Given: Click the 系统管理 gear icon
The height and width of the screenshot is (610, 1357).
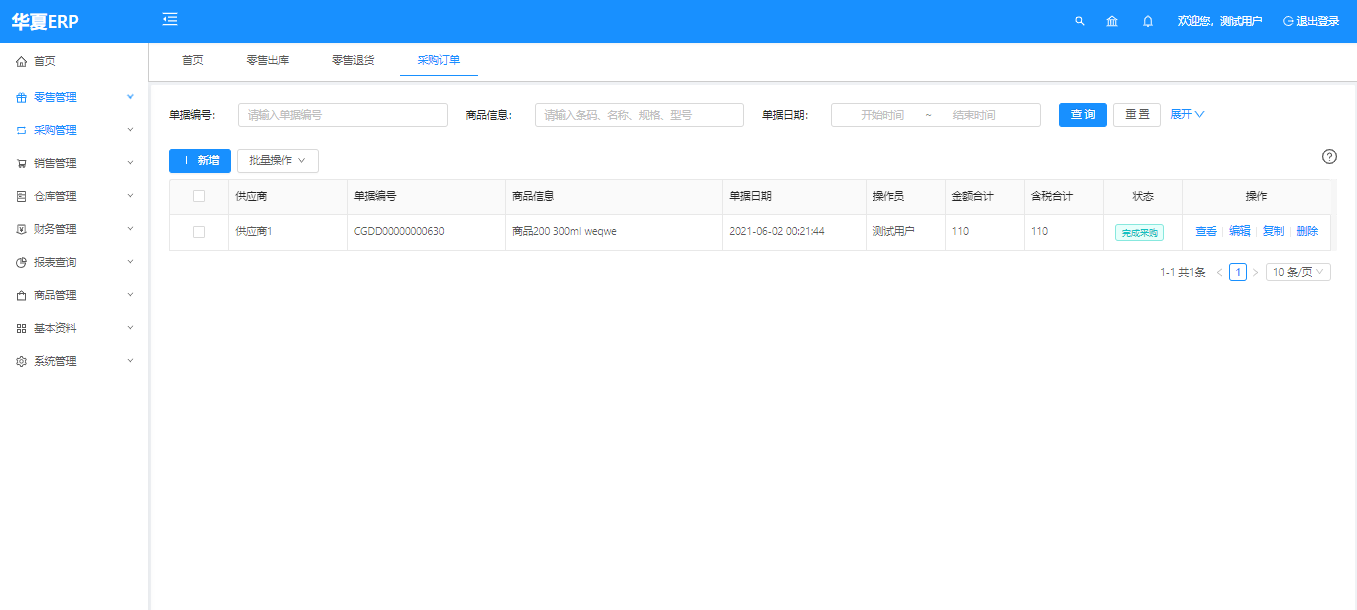Looking at the screenshot, I should click(x=22, y=361).
